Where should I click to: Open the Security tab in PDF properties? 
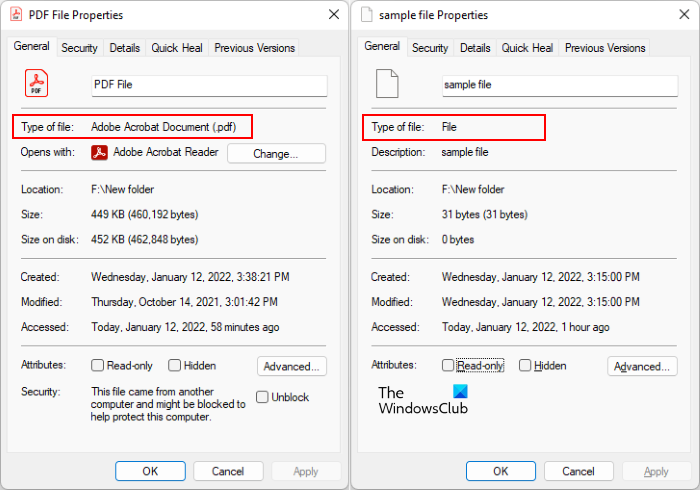[79, 48]
